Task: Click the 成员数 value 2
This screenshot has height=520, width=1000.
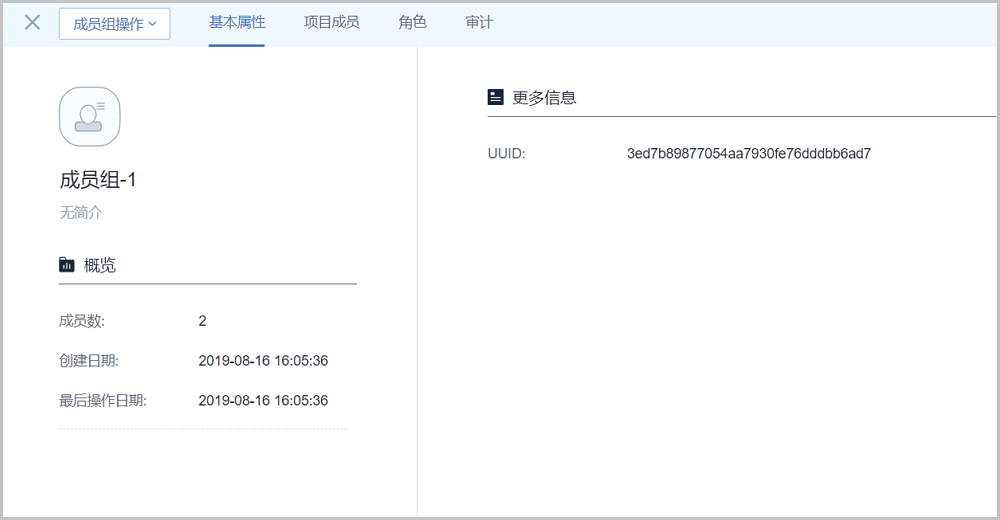Action: 203,321
